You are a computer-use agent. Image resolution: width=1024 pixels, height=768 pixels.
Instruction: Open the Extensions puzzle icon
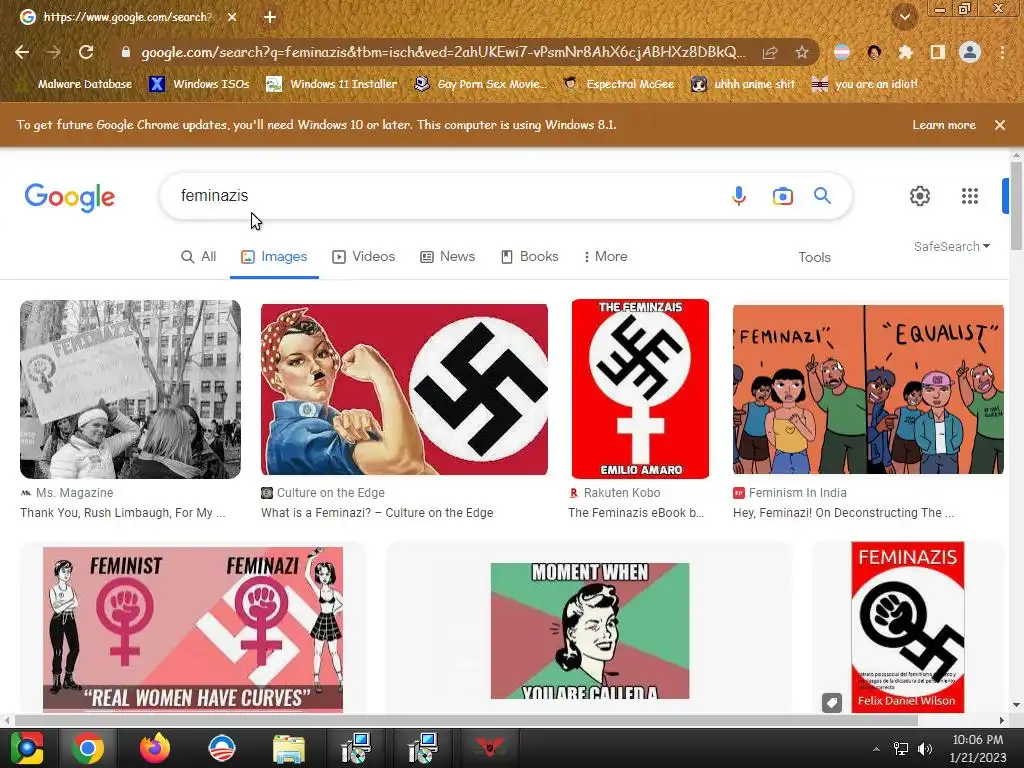pyautogui.click(x=905, y=52)
